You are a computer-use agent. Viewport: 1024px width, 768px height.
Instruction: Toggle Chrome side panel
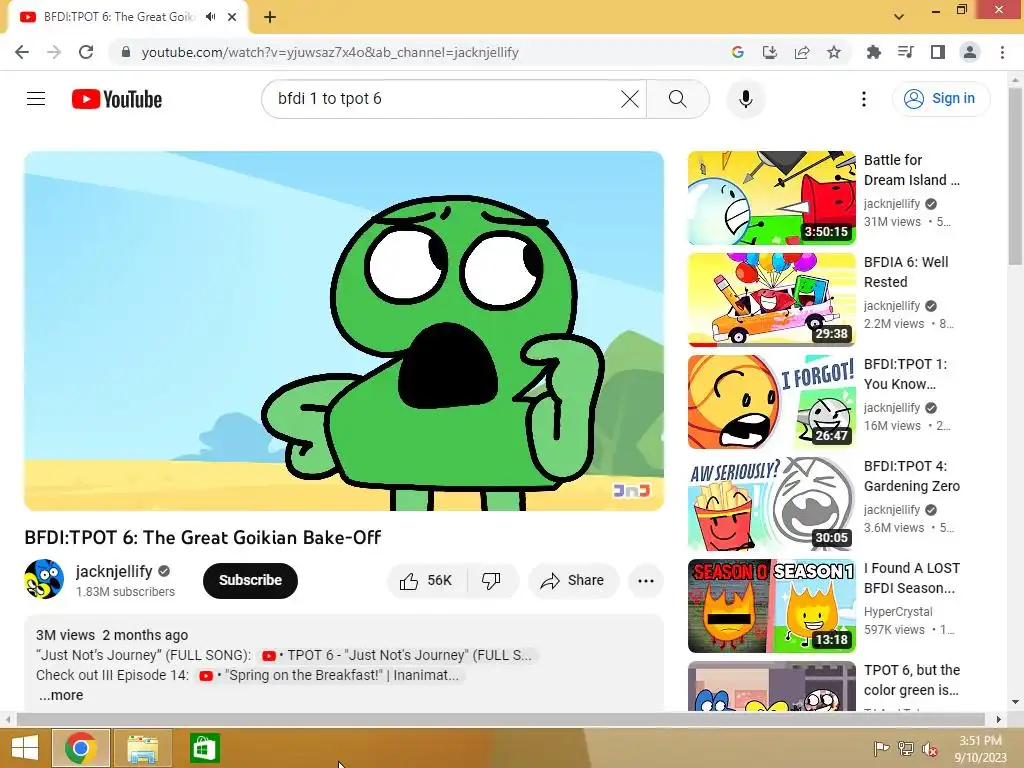click(938, 52)
